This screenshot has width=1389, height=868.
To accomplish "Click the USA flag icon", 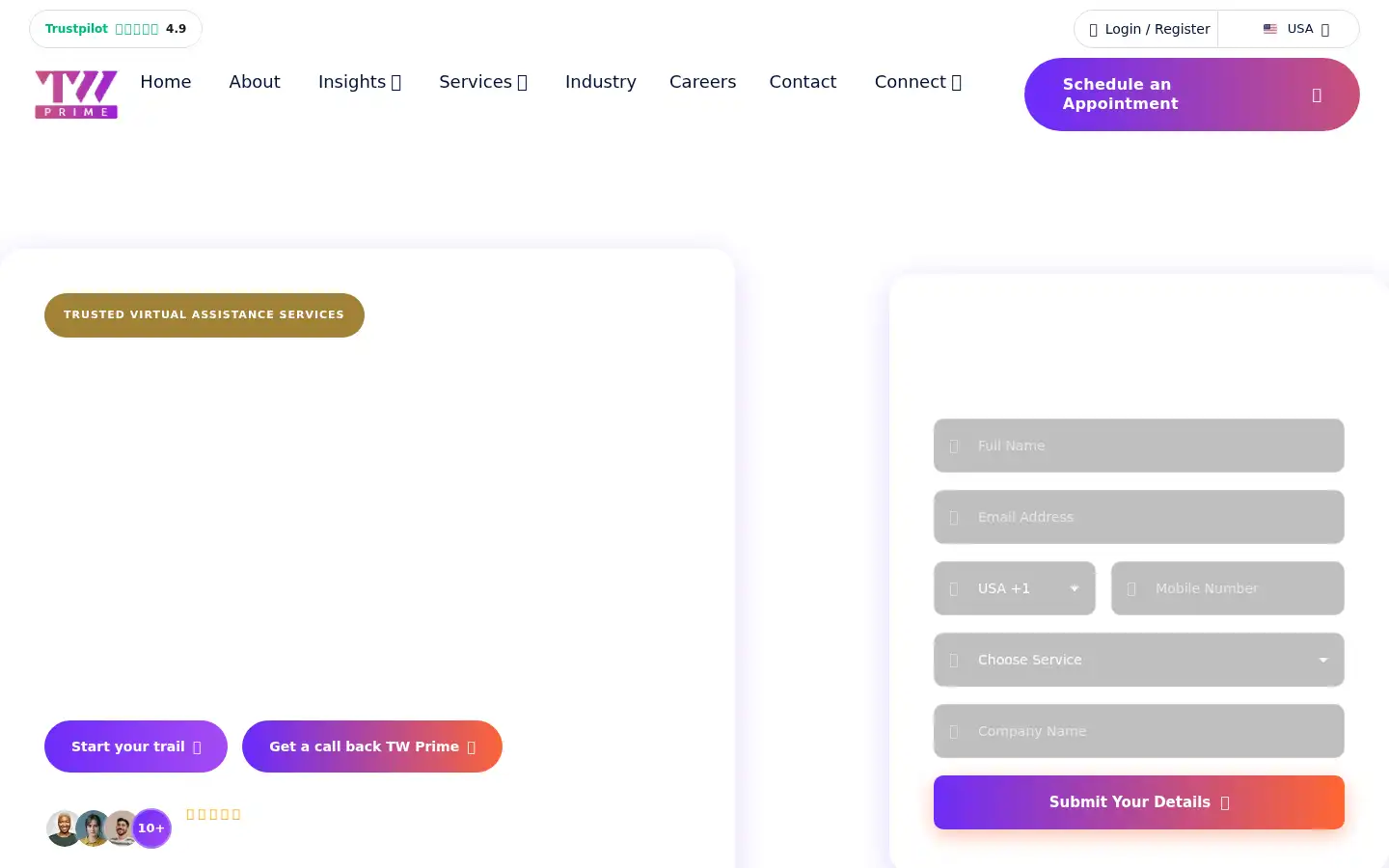I will coord(1270,29).
